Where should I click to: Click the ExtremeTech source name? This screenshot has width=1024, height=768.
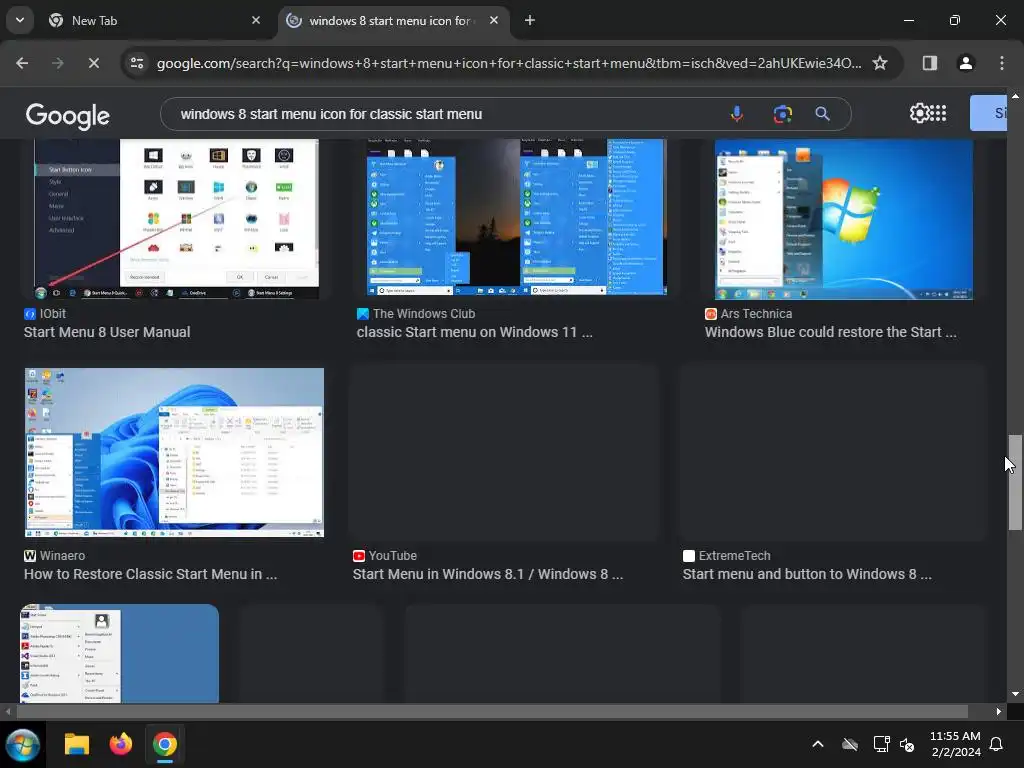tap(734, 556)
